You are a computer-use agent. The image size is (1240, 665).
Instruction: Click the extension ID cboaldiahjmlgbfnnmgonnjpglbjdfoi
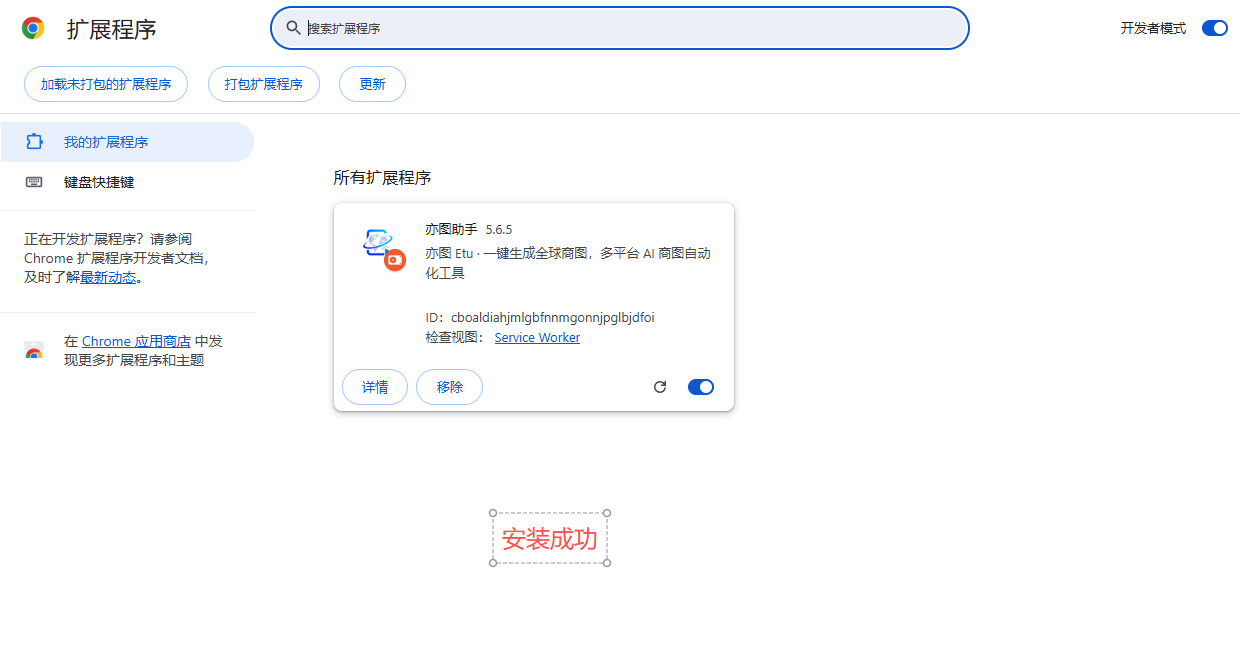553,318
